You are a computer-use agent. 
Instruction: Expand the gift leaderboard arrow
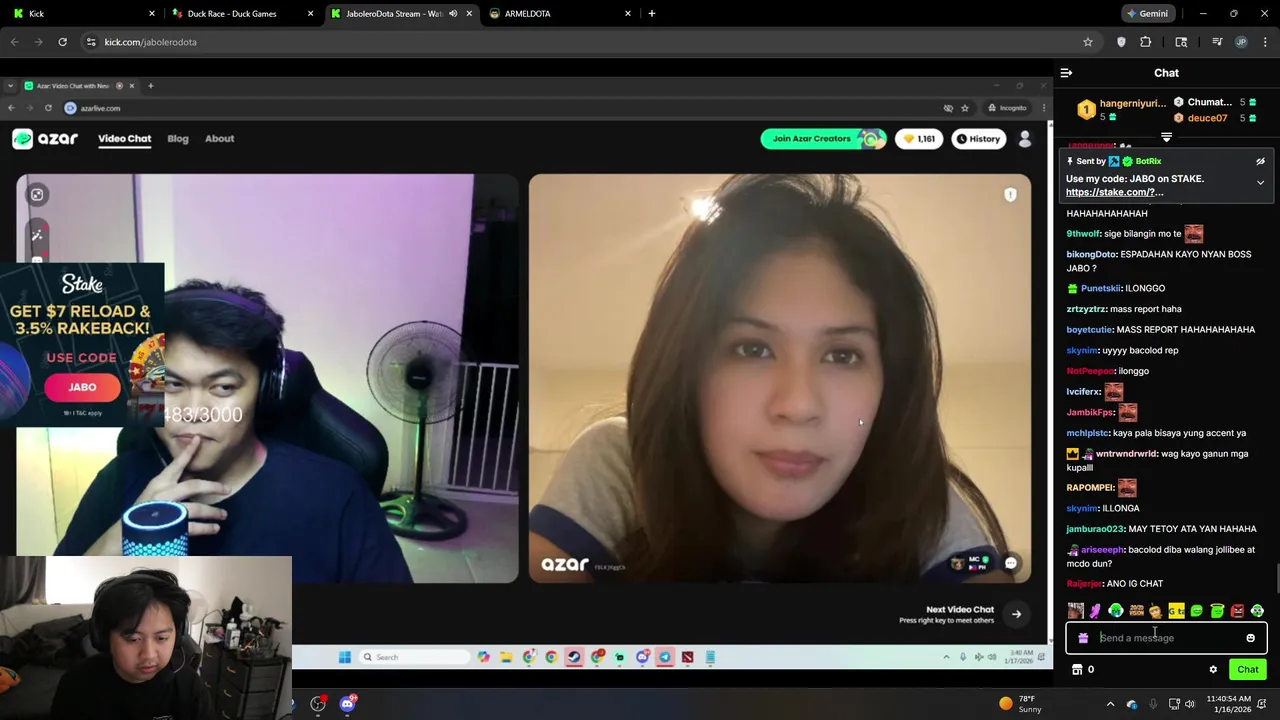point(1166,137)
